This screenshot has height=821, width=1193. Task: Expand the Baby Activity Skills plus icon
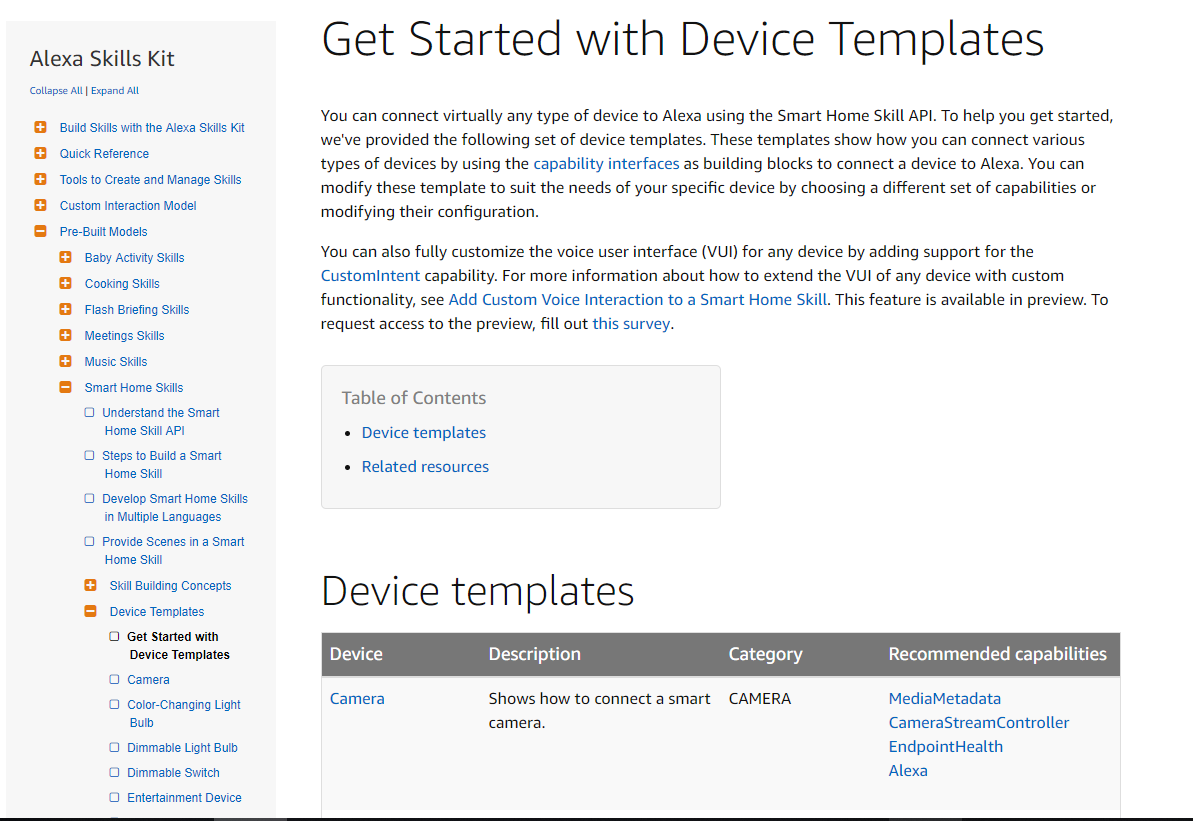[x=65, y=257]
